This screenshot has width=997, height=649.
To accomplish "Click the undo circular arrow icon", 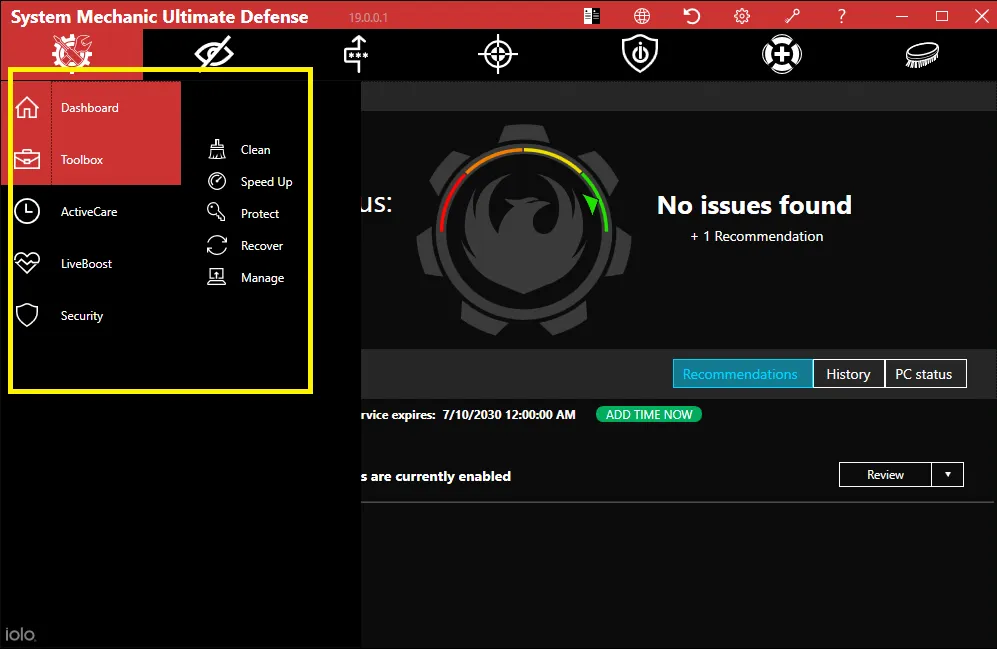I will tap(692, 16).
